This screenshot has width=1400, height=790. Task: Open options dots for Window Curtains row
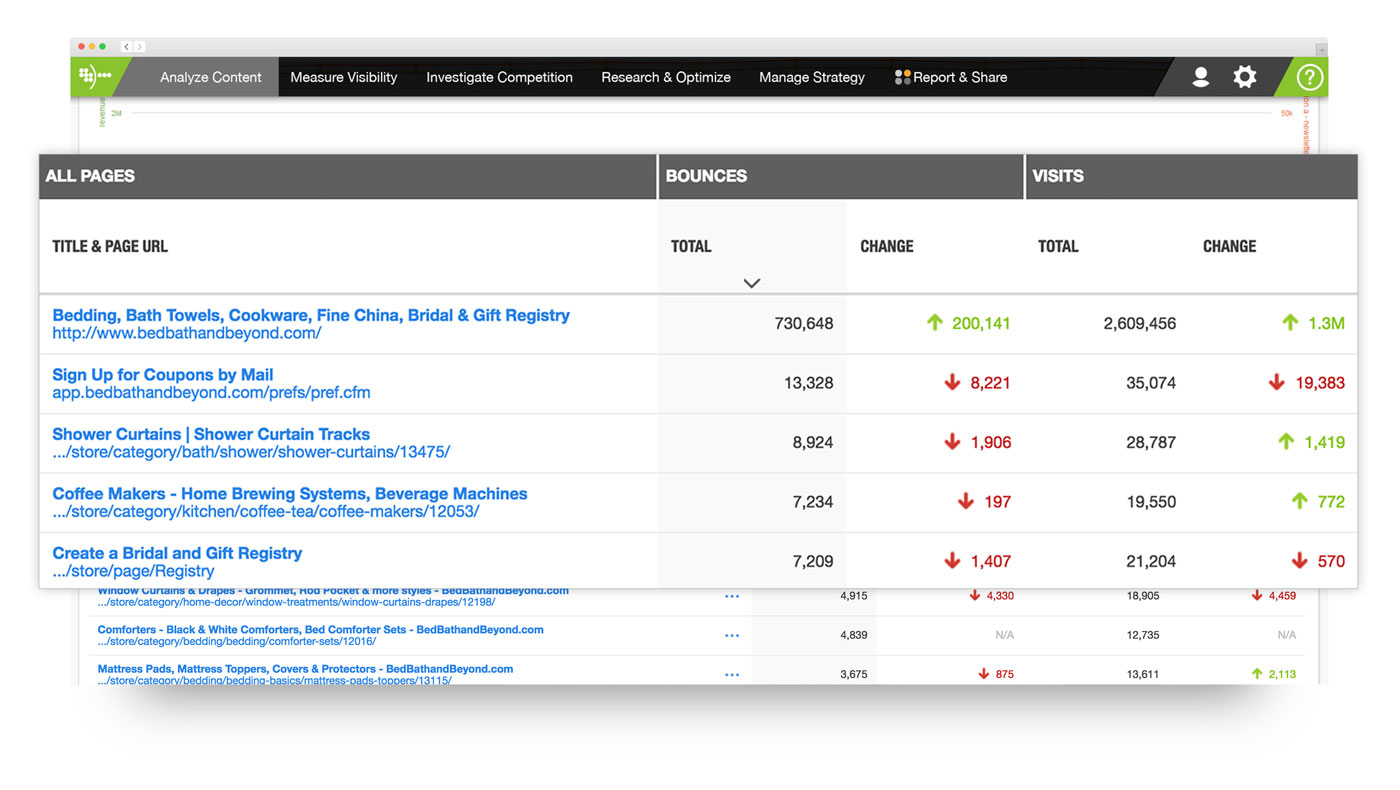[x=732, y=596]
